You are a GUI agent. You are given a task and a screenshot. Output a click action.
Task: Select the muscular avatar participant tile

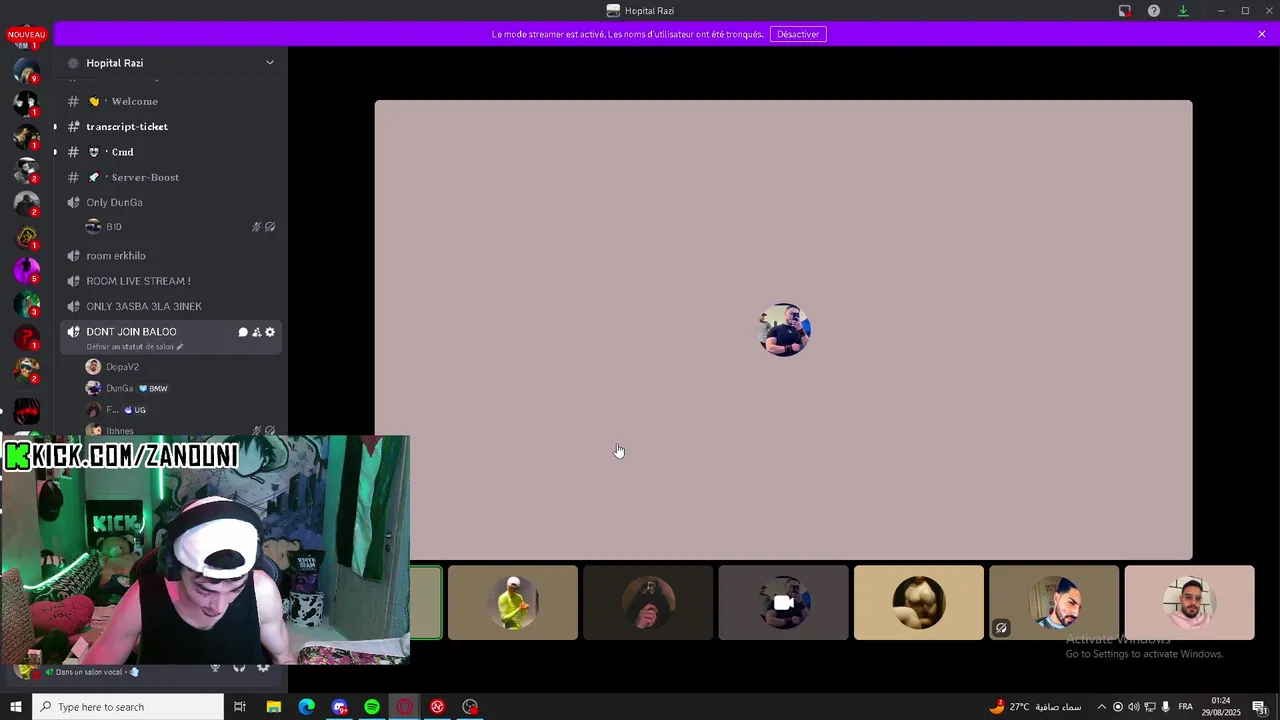[x=919, y=603]
